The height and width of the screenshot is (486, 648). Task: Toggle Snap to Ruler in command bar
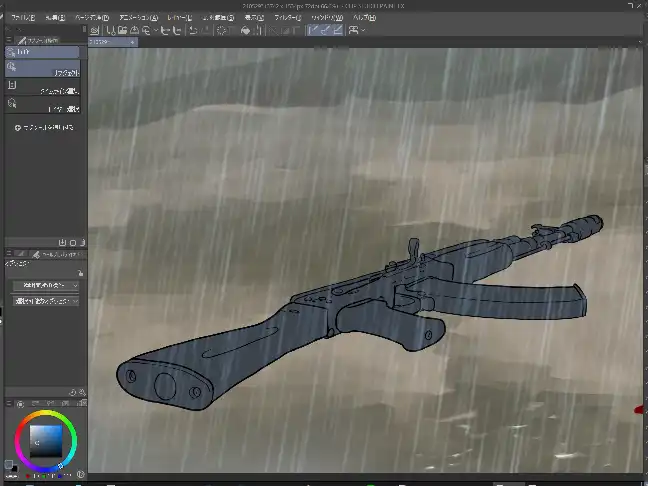313,30
